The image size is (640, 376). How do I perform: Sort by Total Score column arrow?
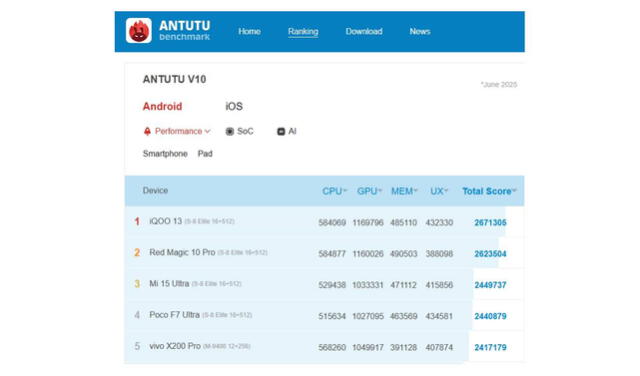[x=514, y=191]
